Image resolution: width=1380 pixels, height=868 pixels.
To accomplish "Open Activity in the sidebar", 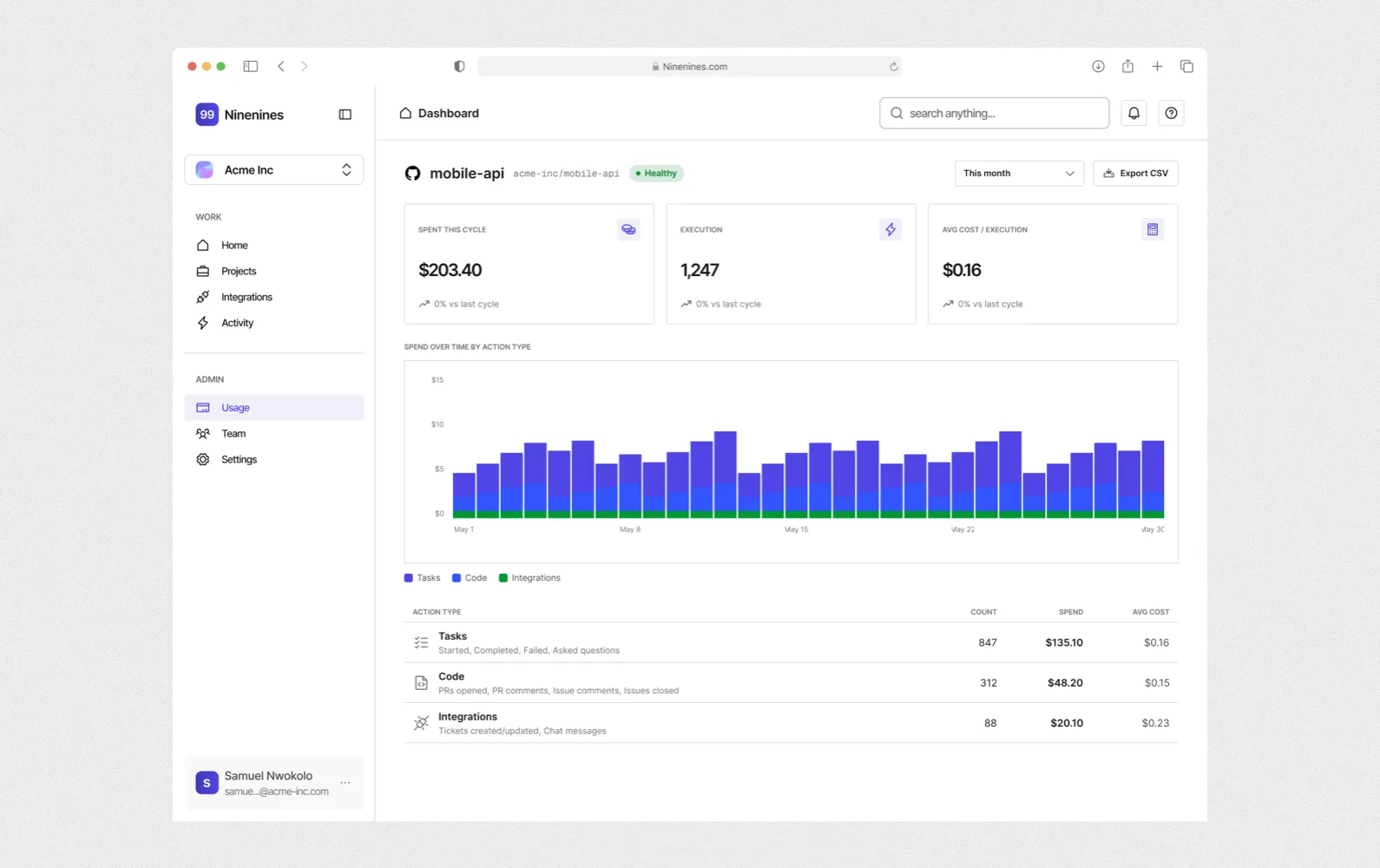I will [274, 323].
